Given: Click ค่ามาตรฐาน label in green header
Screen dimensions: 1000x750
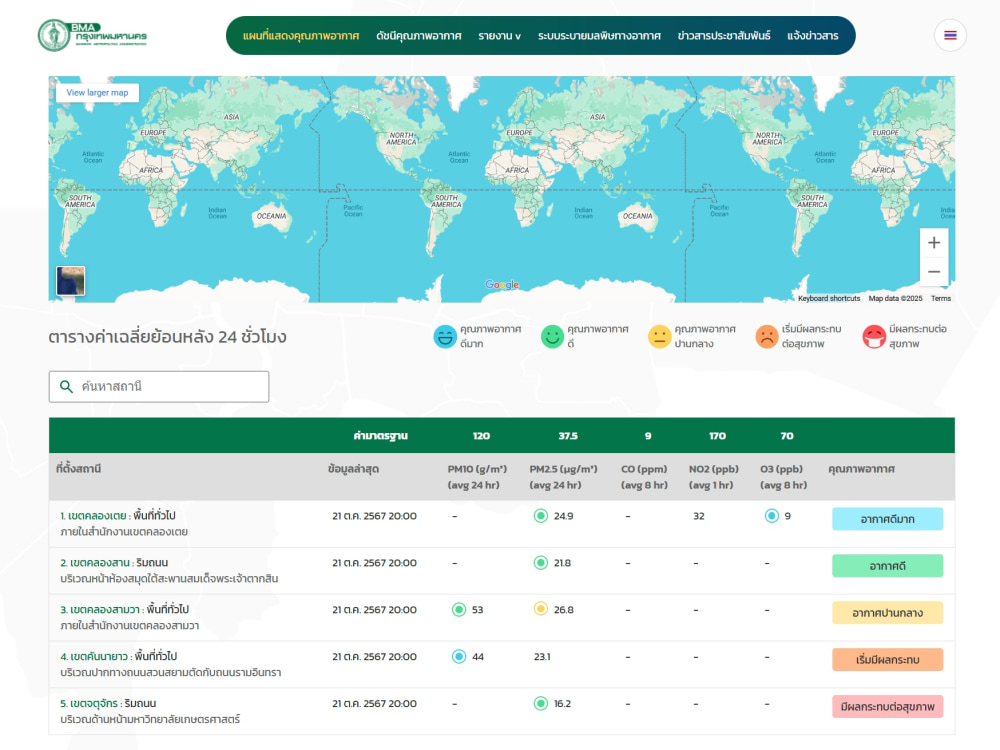Looking at the screenshot, I should [x=380, y=436].
